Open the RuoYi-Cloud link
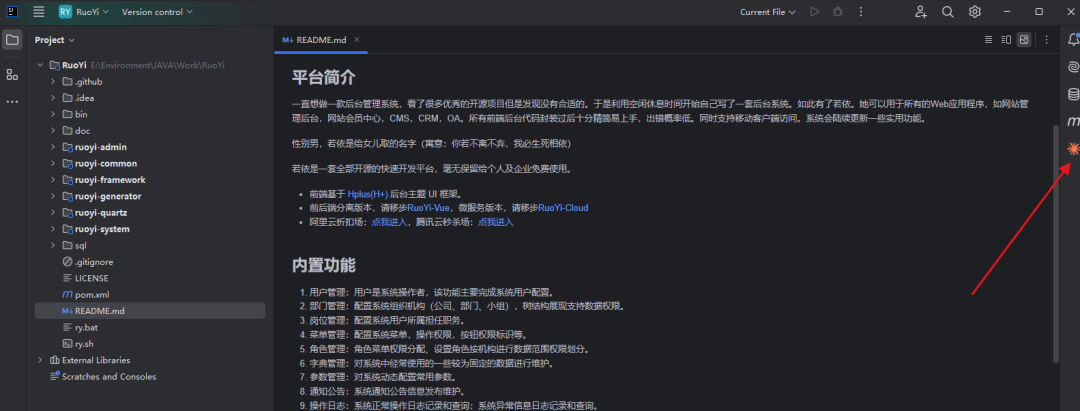The height and width of the screenshot is (411, 1080). 563,207
